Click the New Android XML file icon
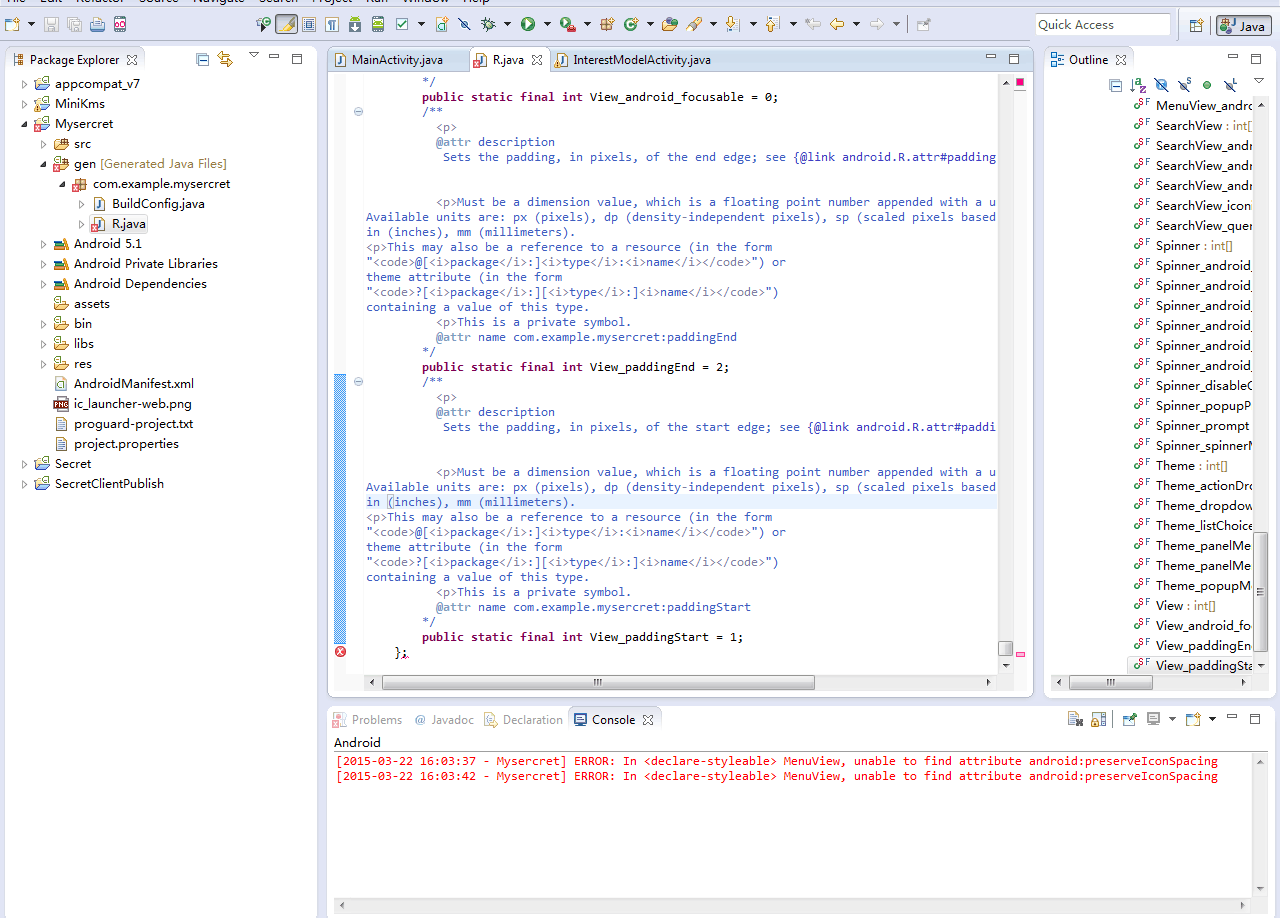The width and height of the screenshot is (1280, 918). click(x=441, y=24)
